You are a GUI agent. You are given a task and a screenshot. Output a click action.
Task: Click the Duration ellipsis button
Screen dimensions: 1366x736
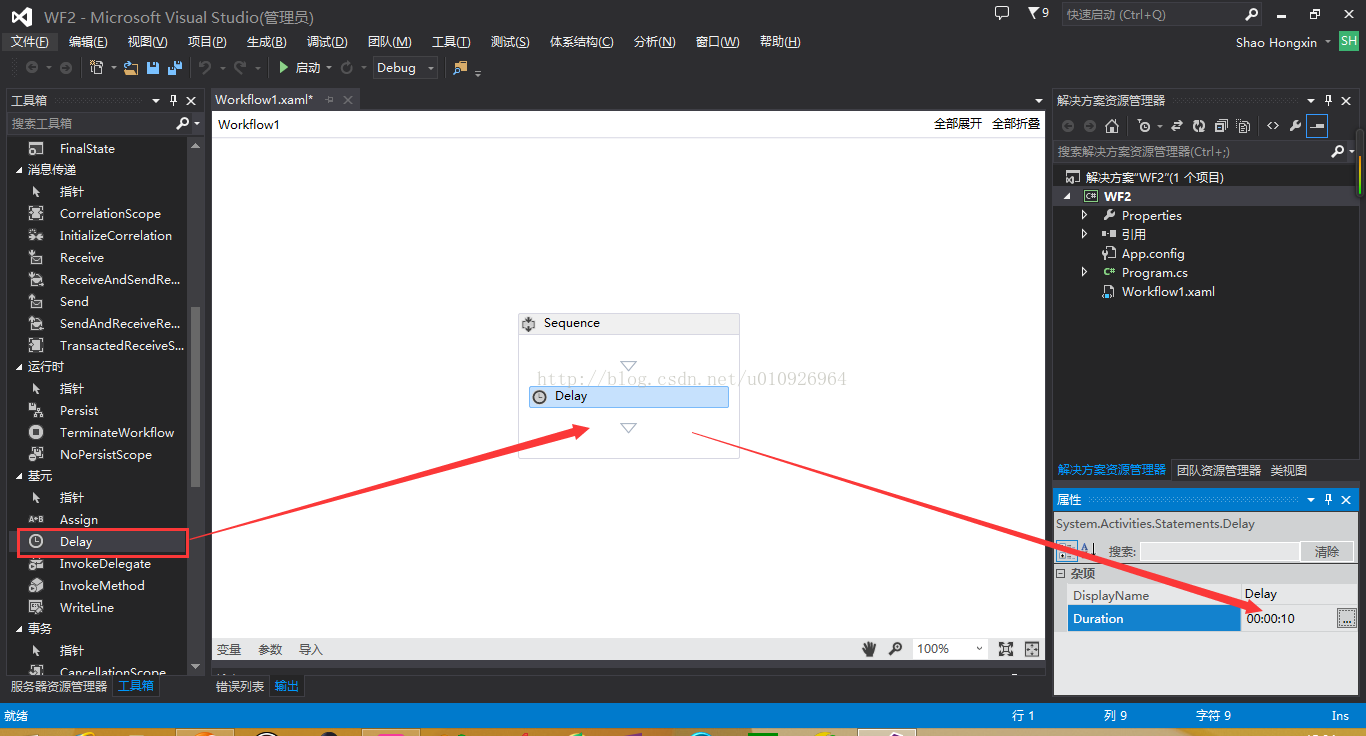point(1347,619)
